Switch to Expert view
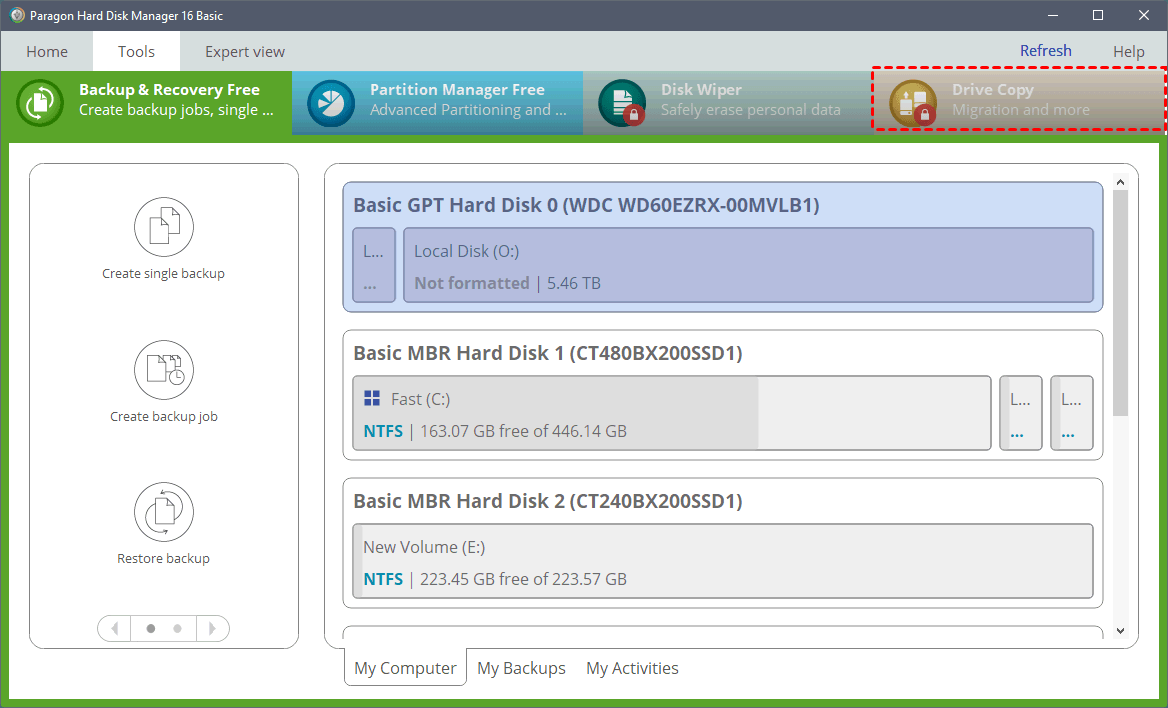 (x=245, y=51)
